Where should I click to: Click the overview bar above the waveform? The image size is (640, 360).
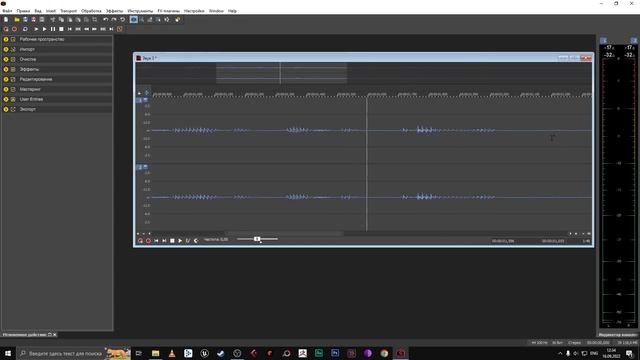(363, 73)
